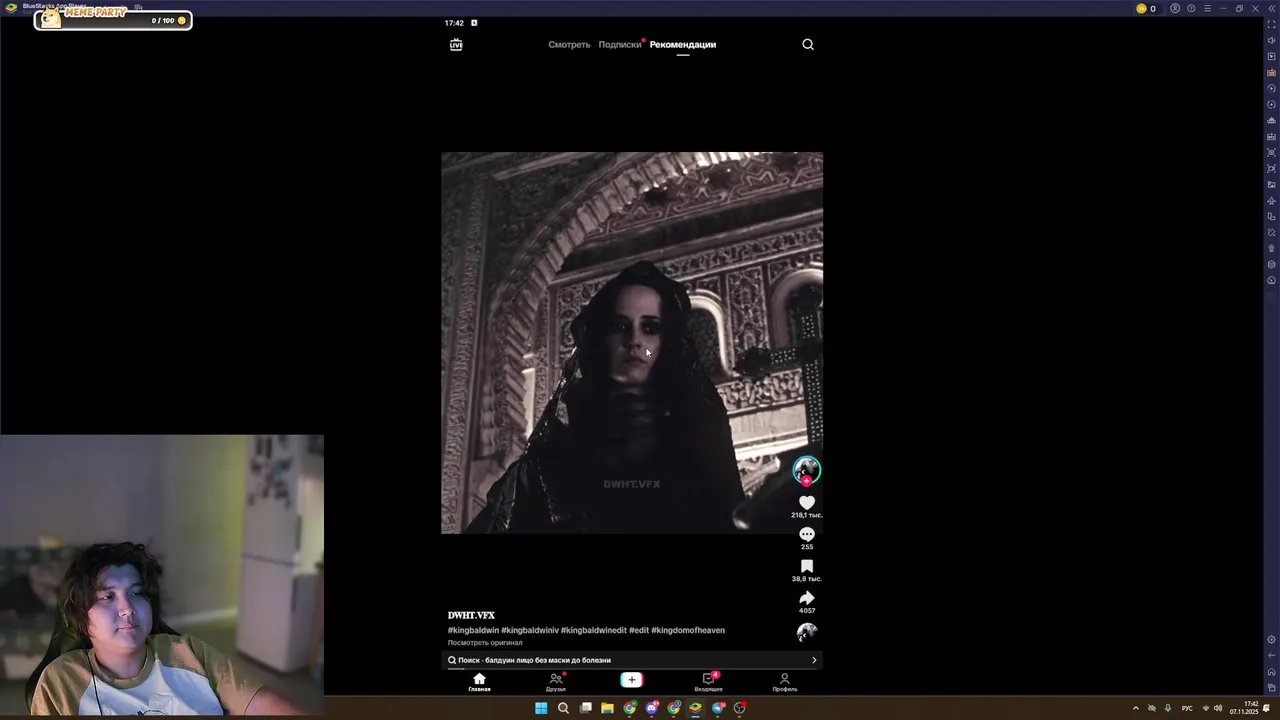The height and width of the screenshot is (720, 1280).
Task: Open hashtag #kingdomofheaven
Action: point(688,630)
